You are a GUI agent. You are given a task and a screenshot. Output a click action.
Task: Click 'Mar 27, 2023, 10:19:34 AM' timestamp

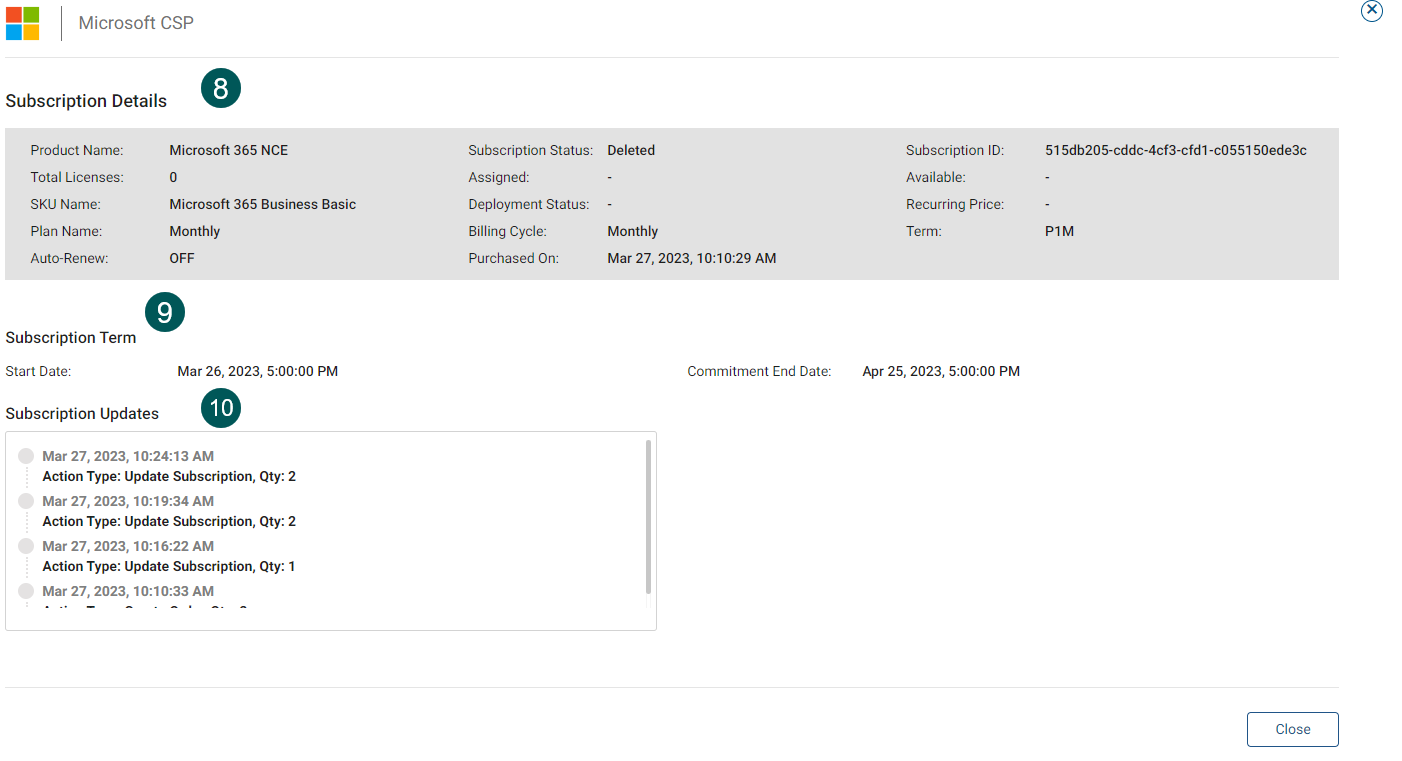[128, 501]
